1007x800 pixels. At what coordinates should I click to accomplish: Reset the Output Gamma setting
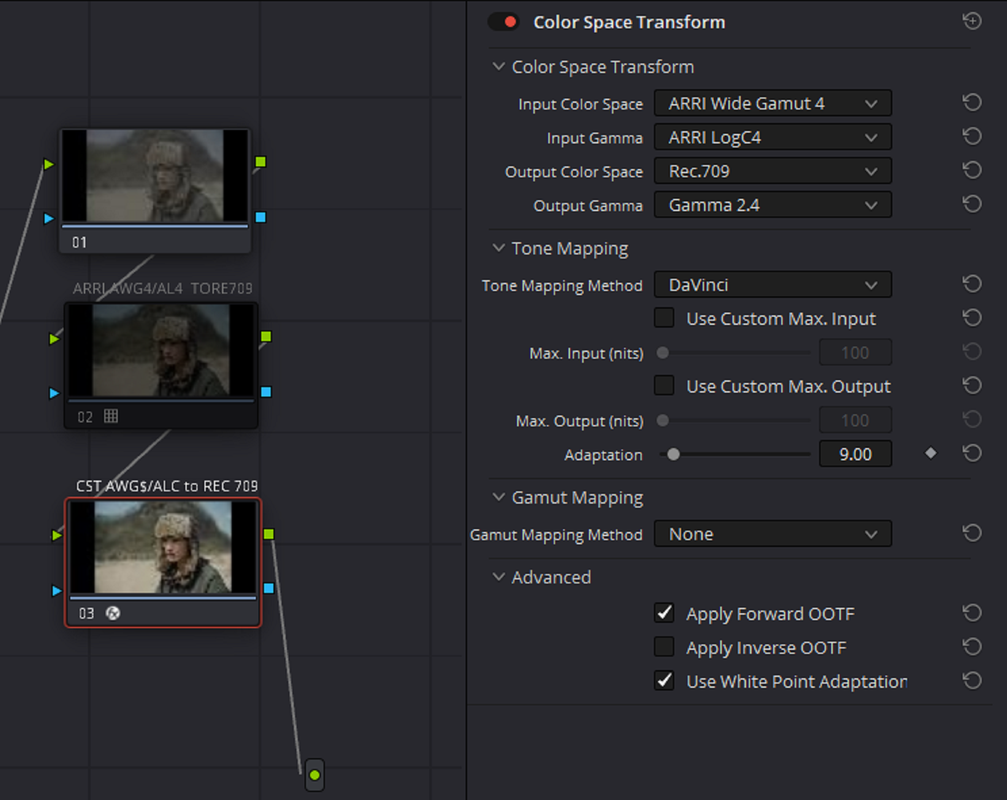[x=972, y=204]
